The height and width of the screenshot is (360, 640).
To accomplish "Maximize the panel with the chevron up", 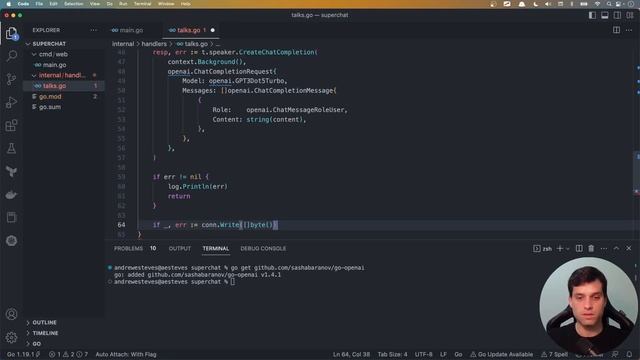I will pos(616,248).
